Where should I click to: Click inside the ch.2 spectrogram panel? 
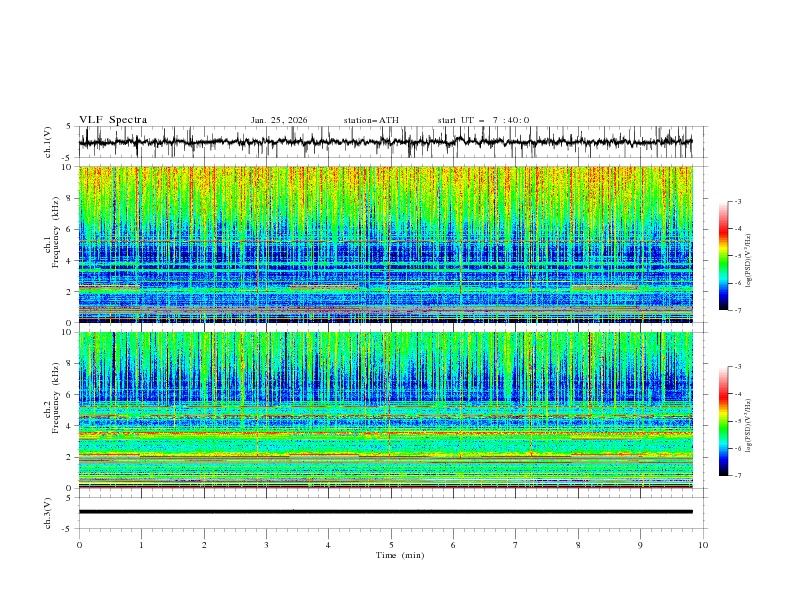pos(385,410)
